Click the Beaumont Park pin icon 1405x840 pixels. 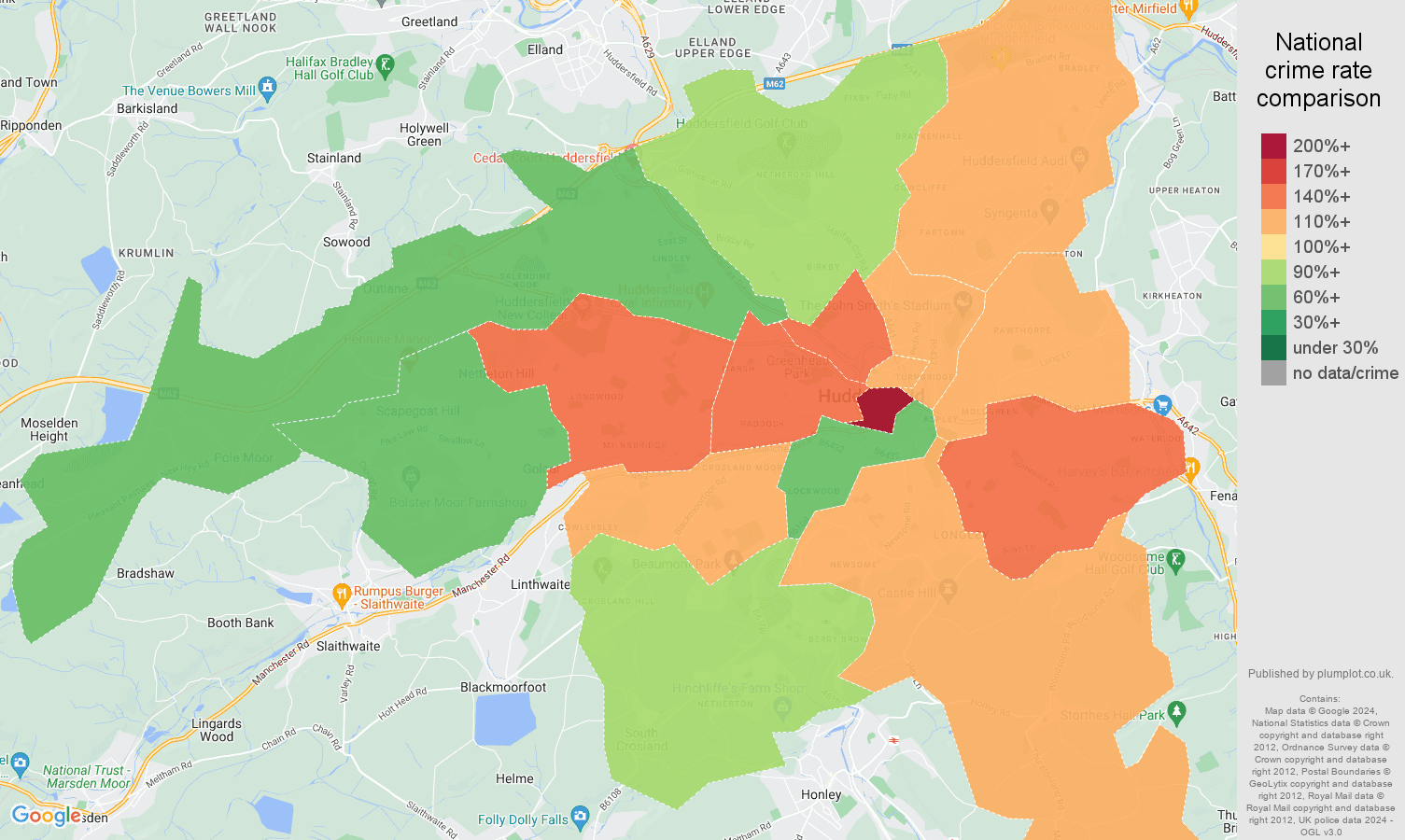(733, 560)
